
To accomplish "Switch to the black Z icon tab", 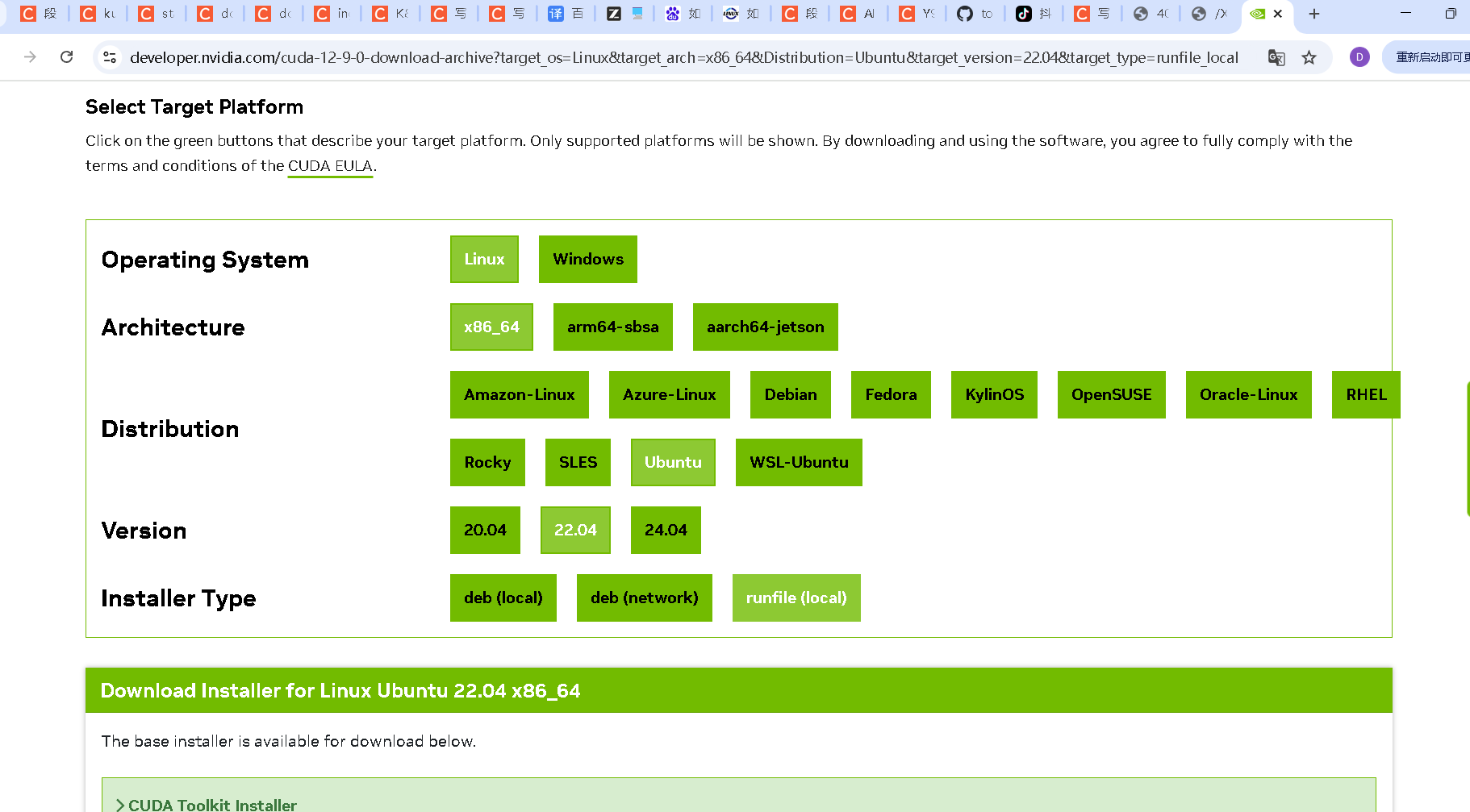I will 624,14.
